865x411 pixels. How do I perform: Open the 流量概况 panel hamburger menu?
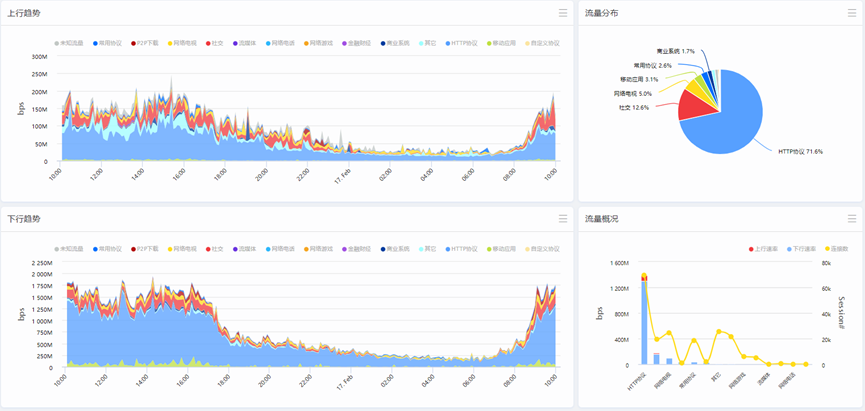[x=852, y=219]
